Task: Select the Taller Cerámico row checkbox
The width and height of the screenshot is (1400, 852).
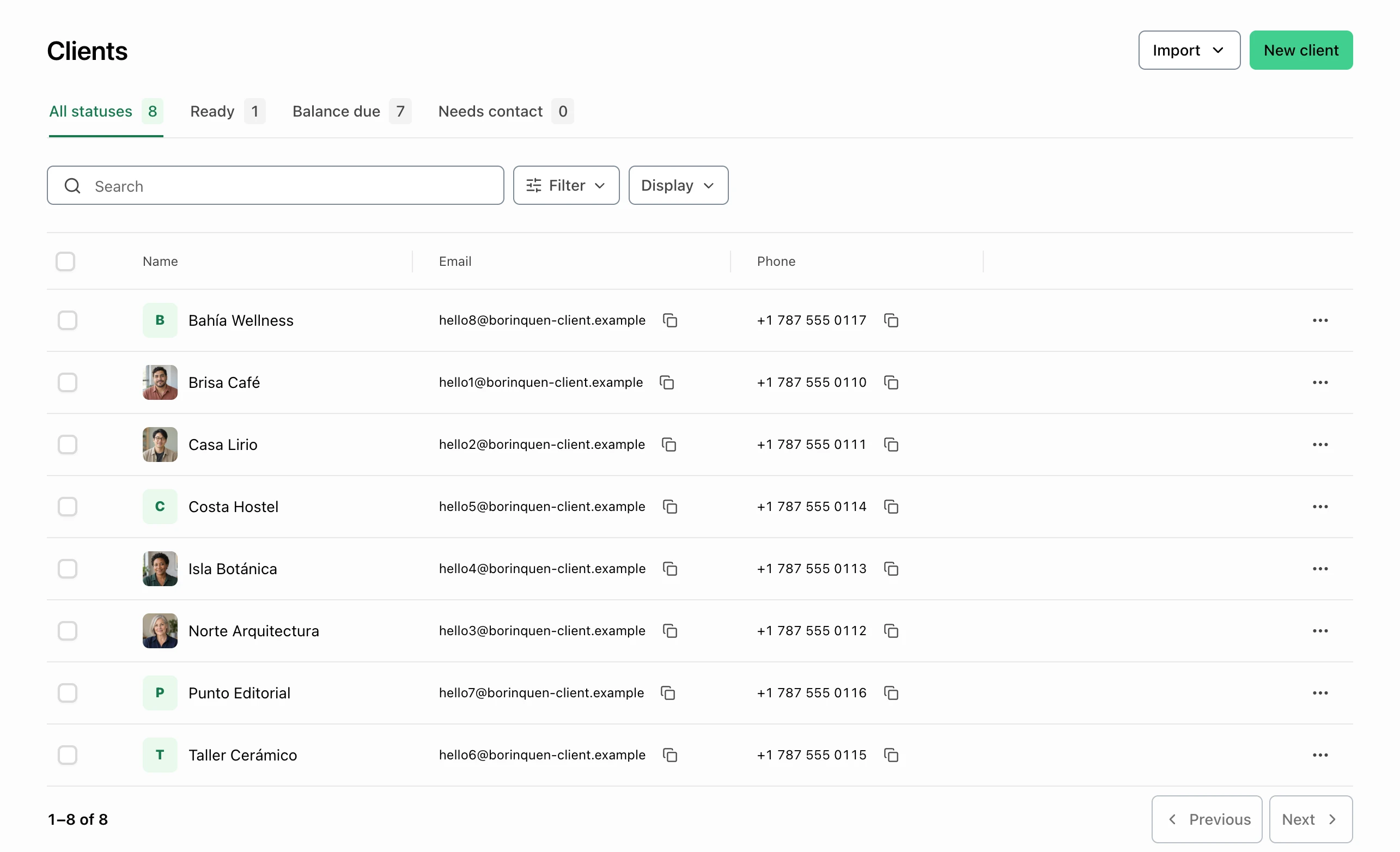Action: (67, 755)
